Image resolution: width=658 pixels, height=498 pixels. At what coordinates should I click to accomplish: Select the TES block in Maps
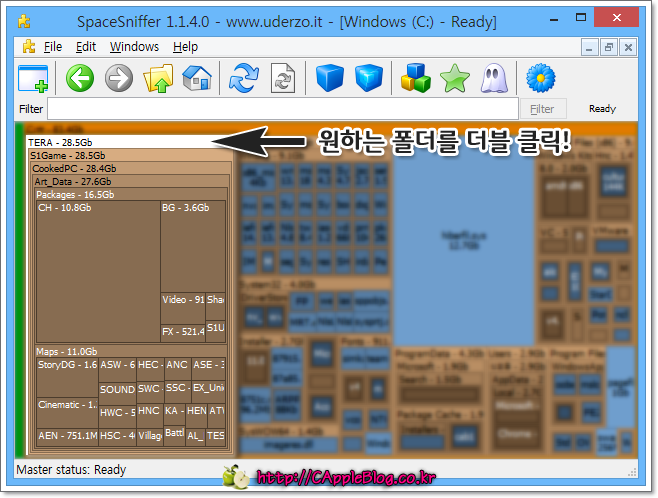tap(216, 437)
